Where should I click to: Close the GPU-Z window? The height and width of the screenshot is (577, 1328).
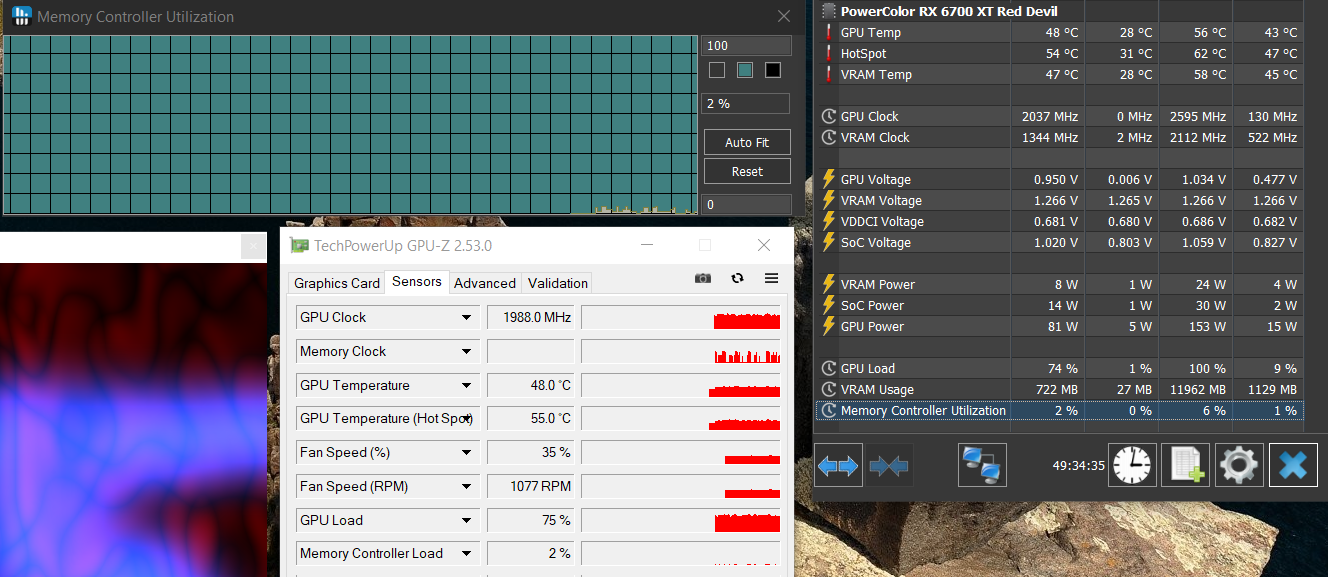click(764, 245)
